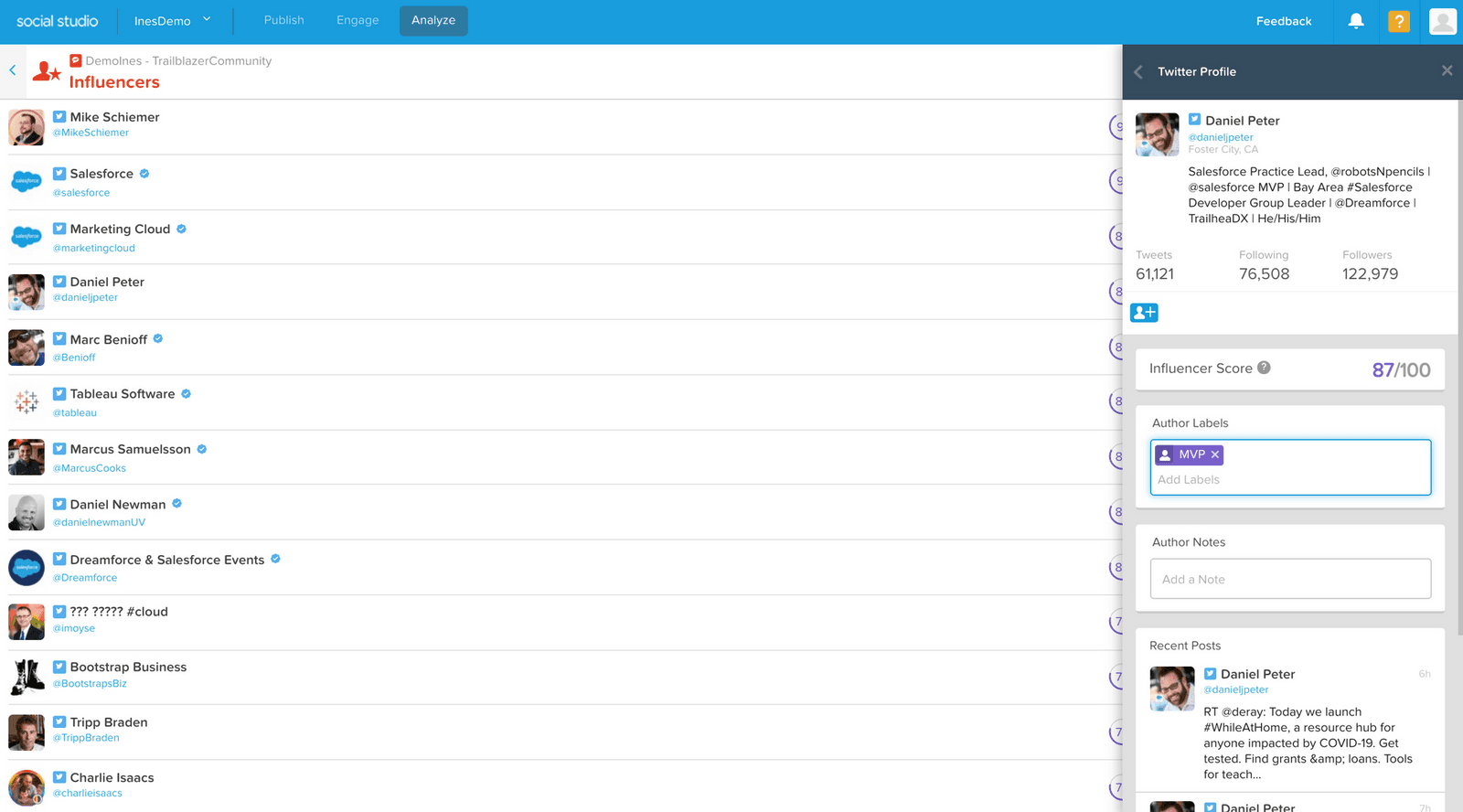Remove the MVP author label
Viewport: 1463px width, 812px height.
pyautogui.click(x=1215, y=454)
